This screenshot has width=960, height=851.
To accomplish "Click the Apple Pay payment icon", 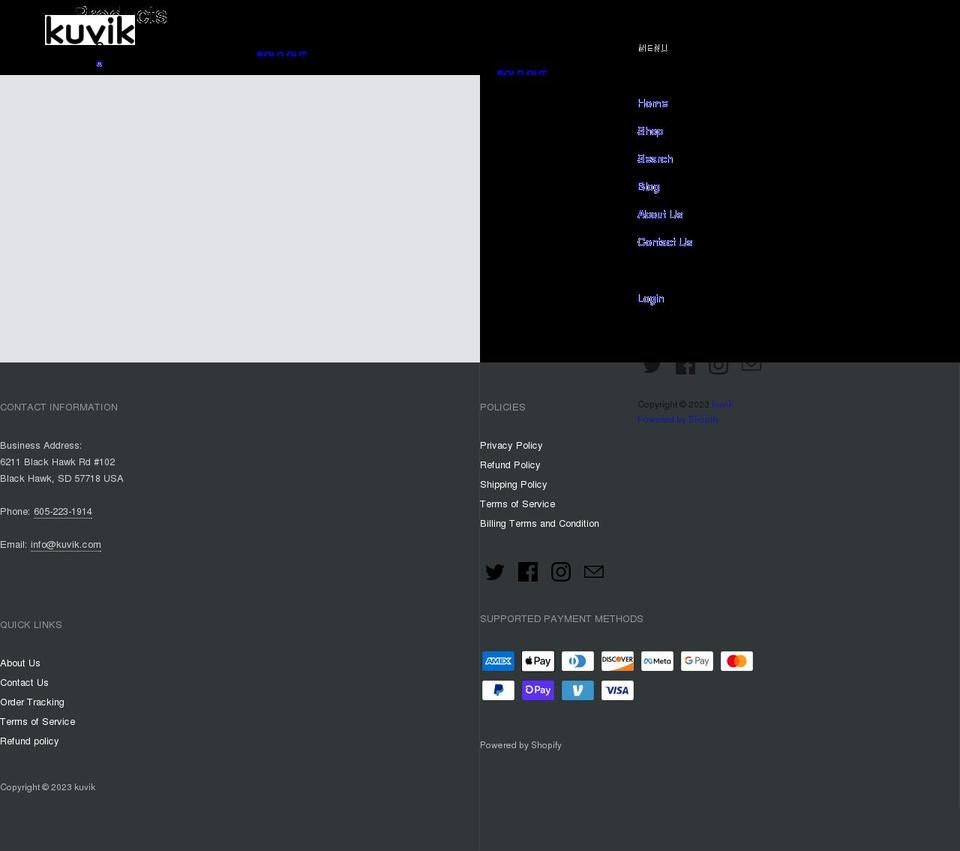I will (538, 661).
